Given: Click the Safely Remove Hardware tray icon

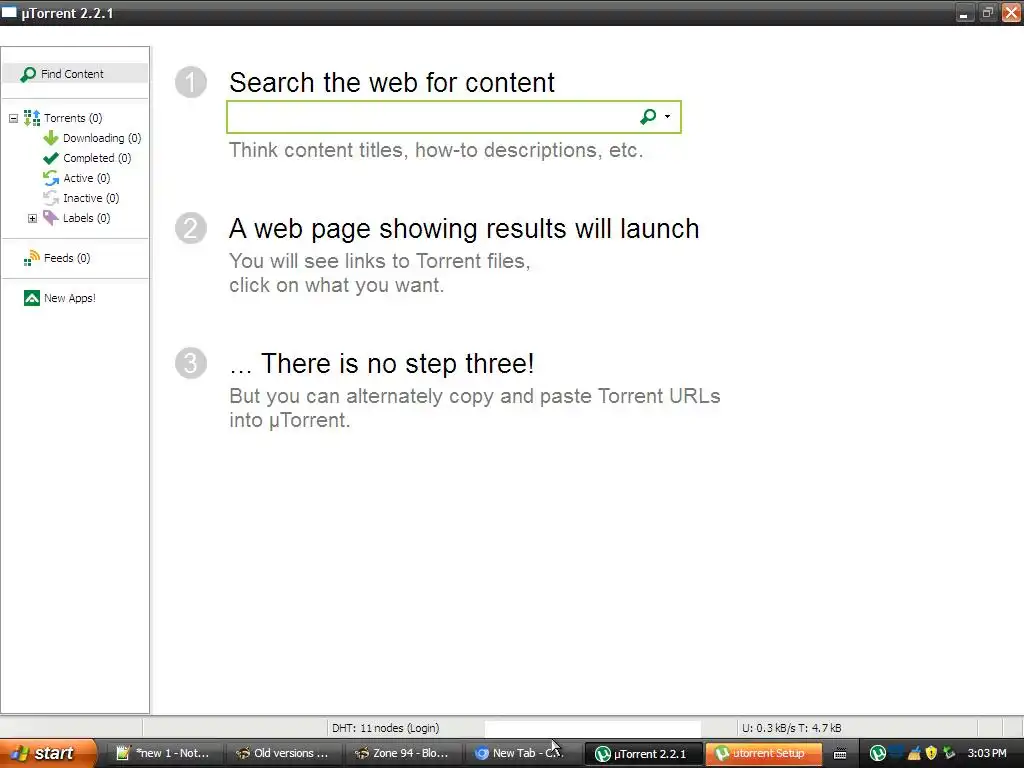Looking at the screenshot, I should point(949,754).
